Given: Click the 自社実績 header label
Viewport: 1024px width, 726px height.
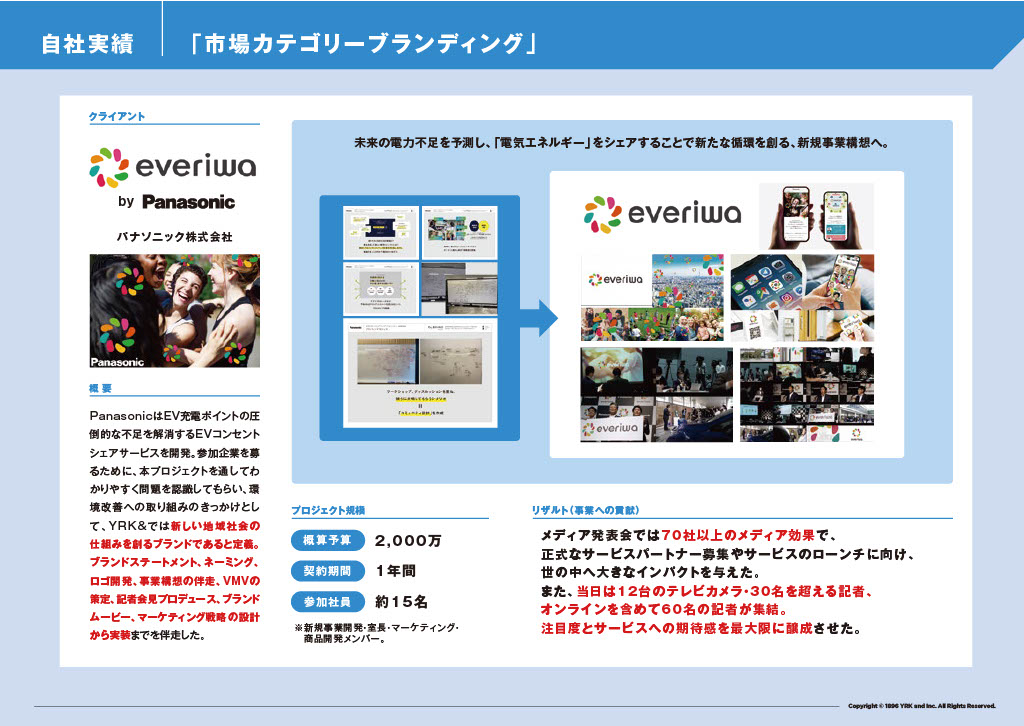Looking at the screenshot, I should [x=86, y=44].
